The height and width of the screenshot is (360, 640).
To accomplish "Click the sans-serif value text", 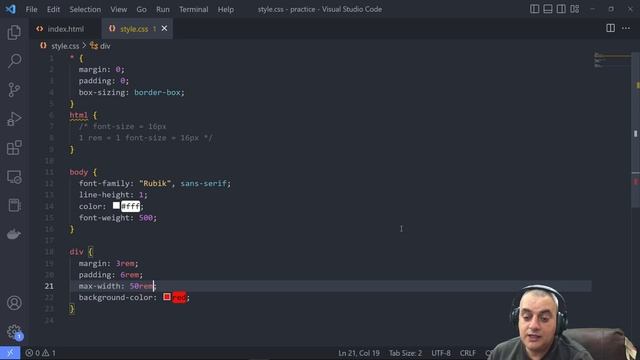I will 203,184.
